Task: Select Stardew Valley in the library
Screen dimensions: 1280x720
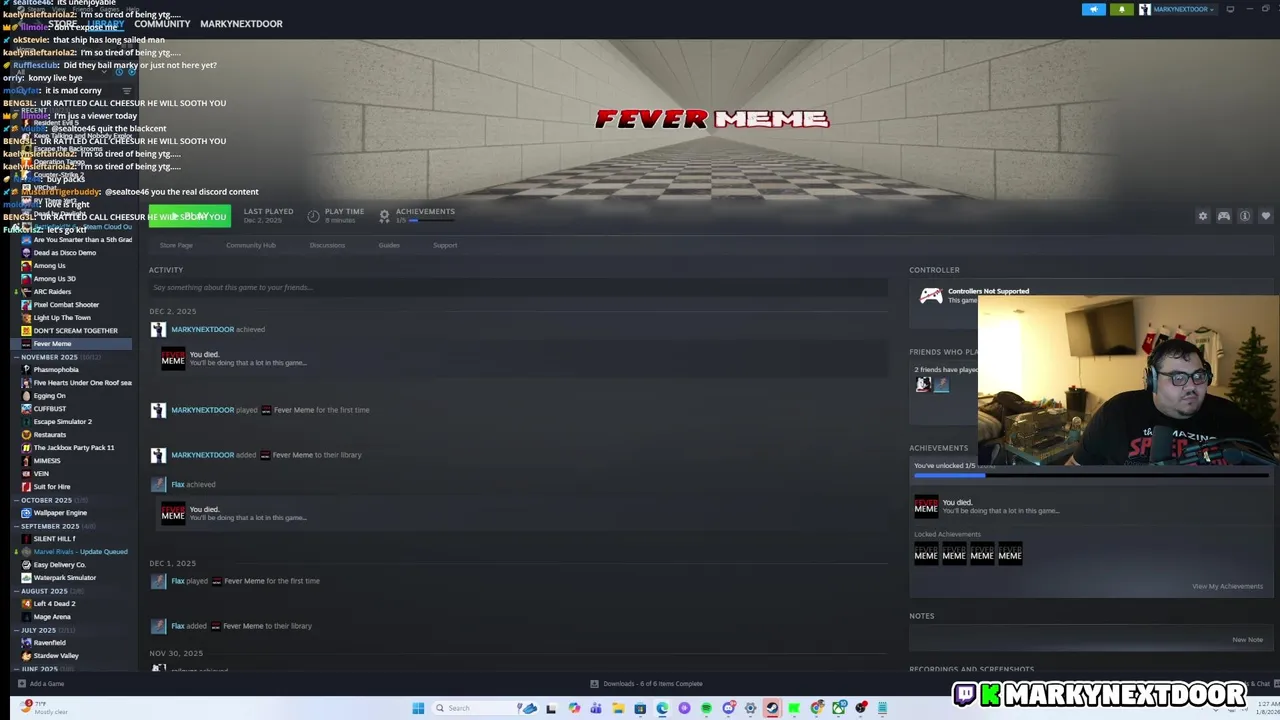Action: [x=56, y=656]
